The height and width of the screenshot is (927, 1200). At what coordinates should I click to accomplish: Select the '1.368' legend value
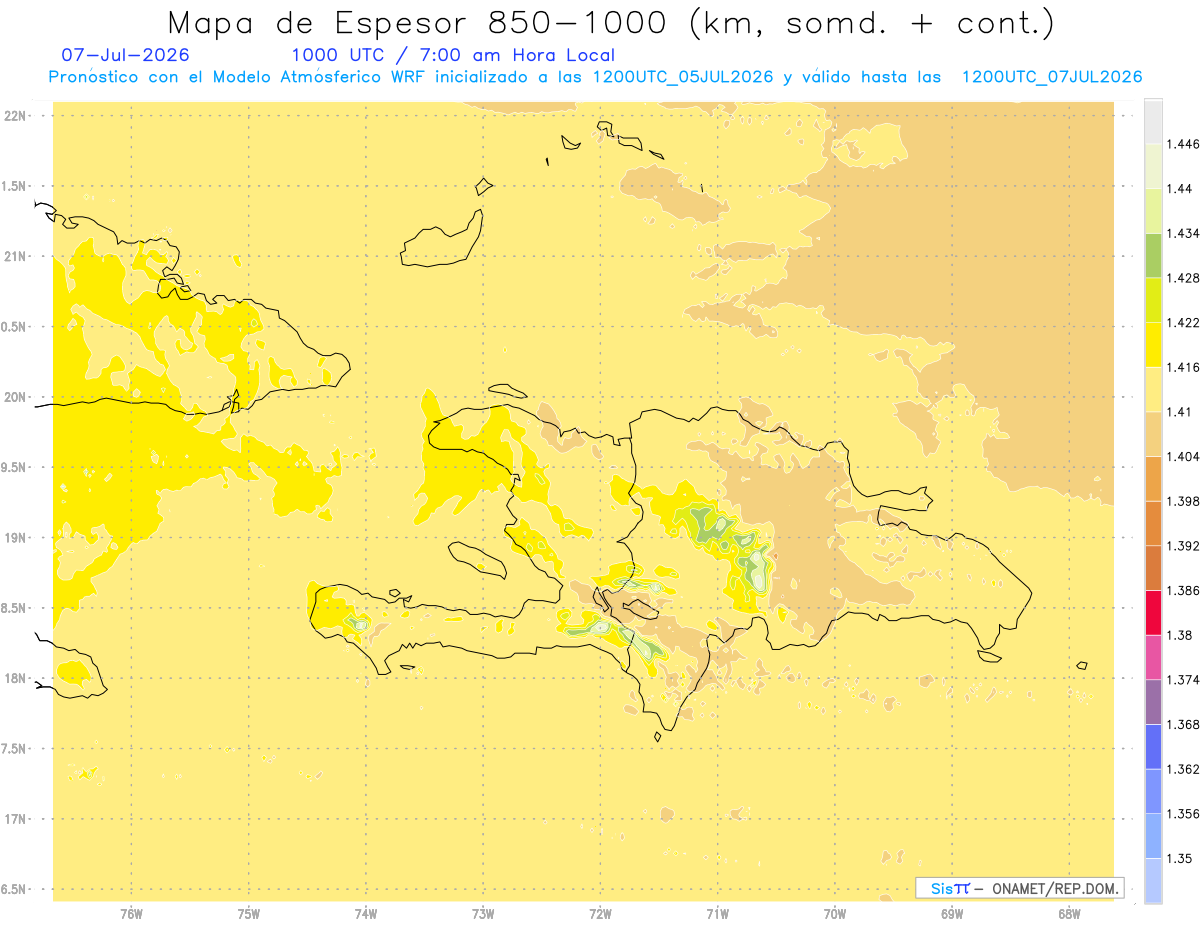[x=1183, y=724]
